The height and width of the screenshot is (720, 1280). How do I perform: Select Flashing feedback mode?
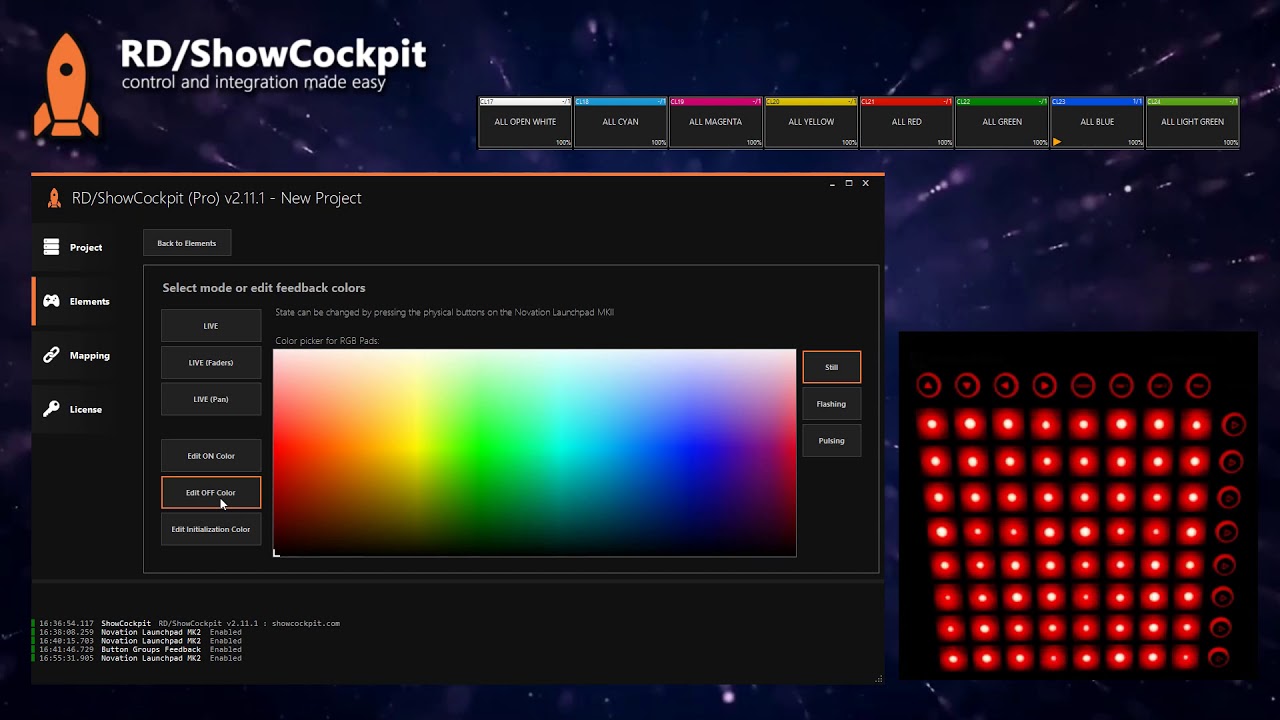pyautogui.click(x=831, y=404)
